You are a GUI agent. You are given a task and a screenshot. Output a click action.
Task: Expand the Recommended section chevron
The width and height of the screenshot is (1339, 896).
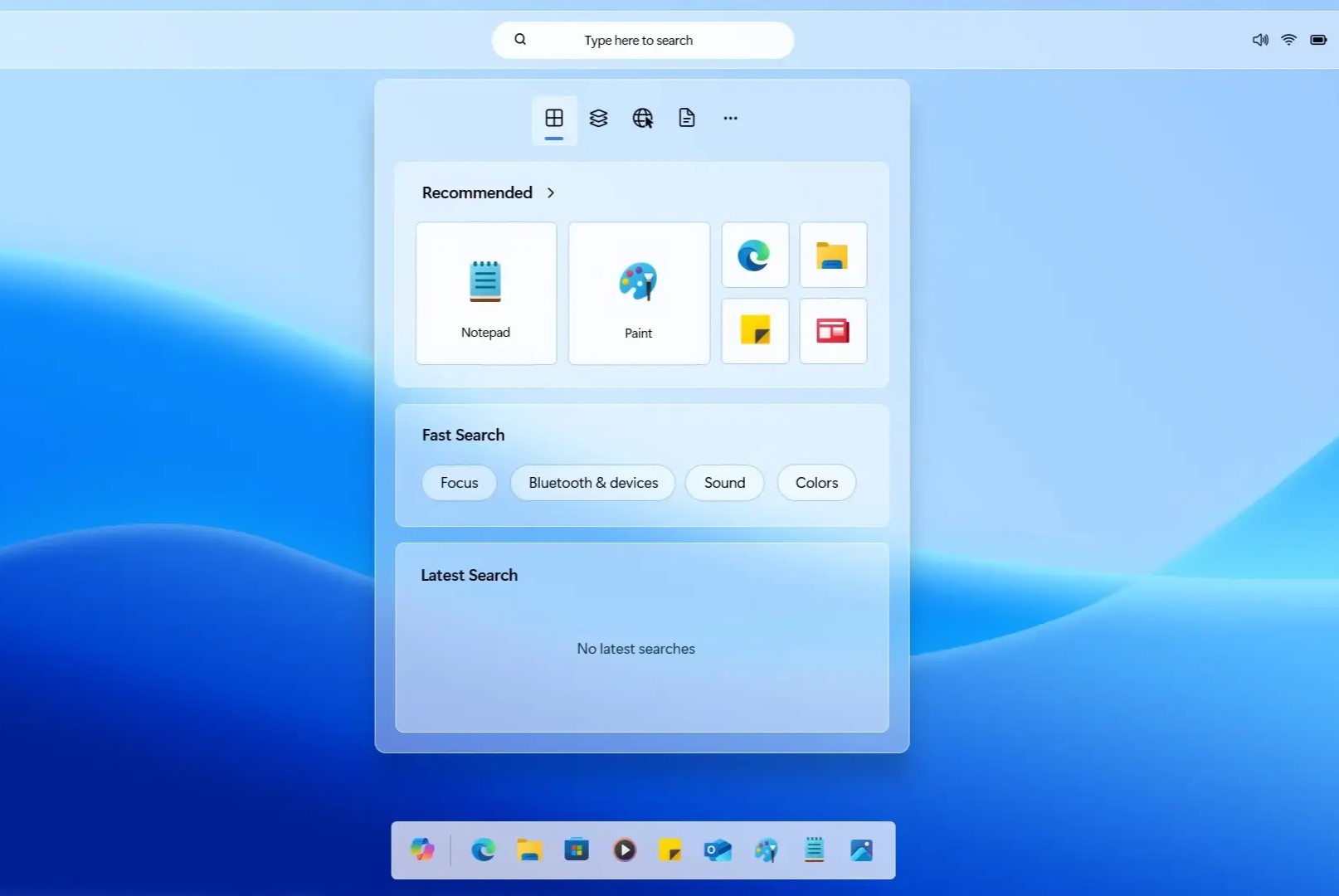click(x=551, y=192)
